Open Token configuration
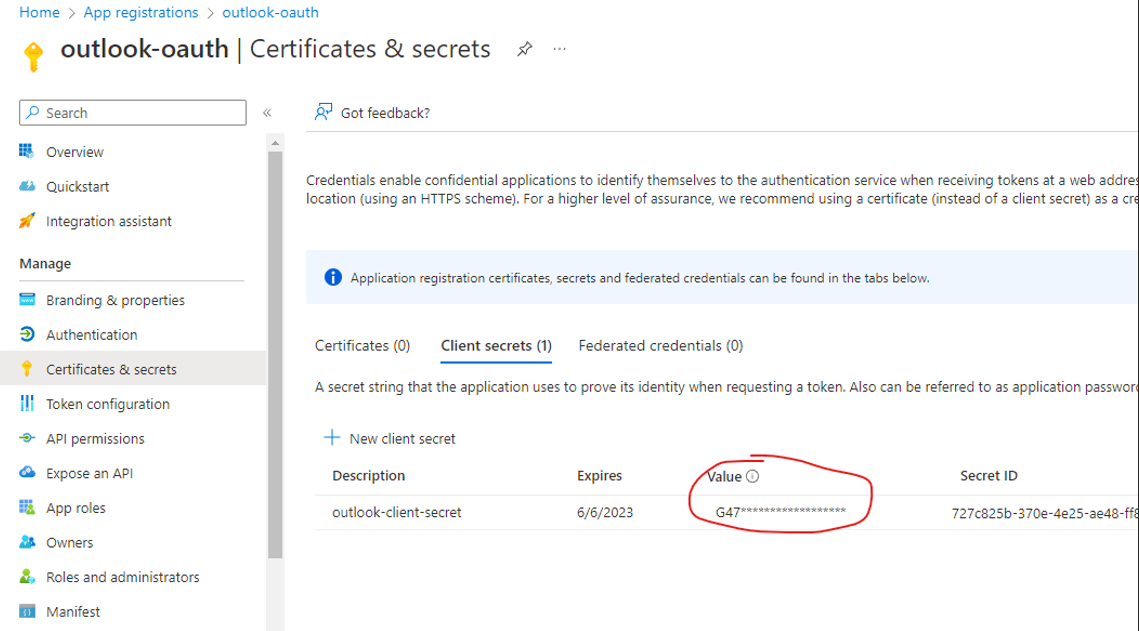This screenshot has height=631, width=1139. pos(108,404)
